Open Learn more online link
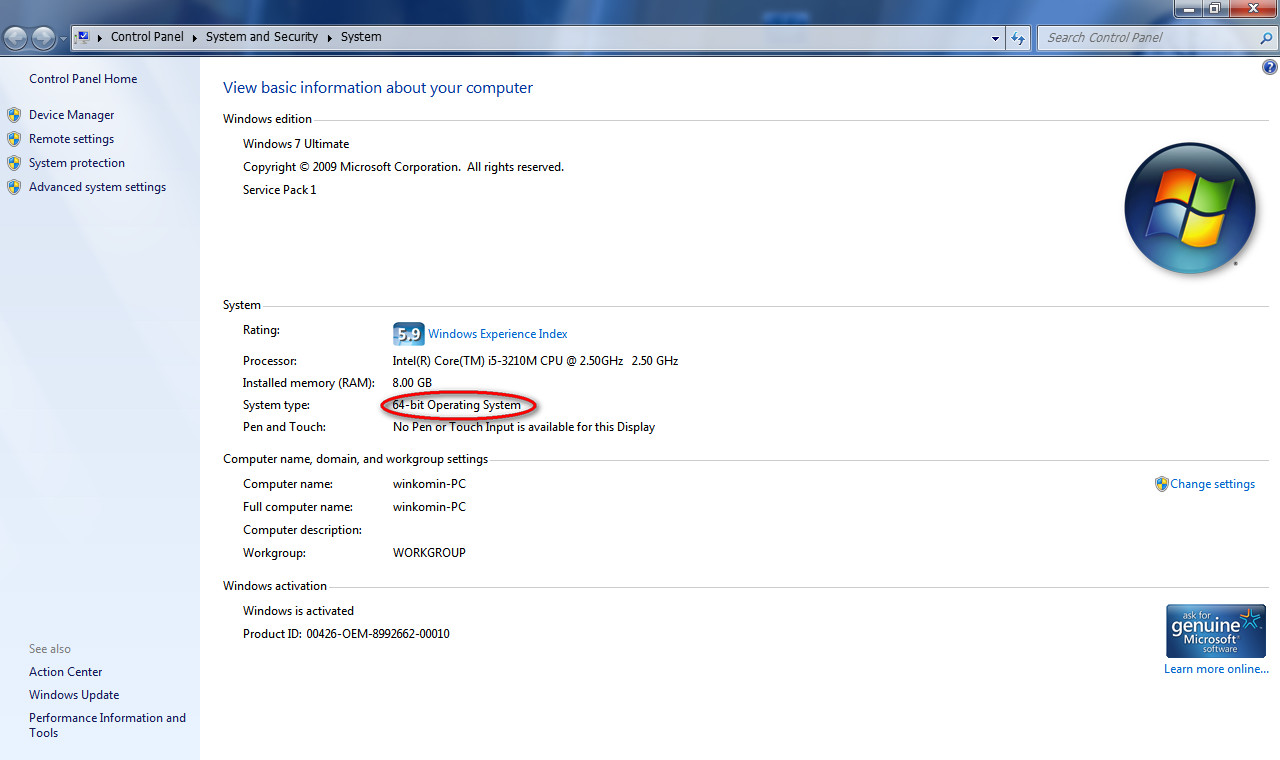The width and height of the screenshot is (1280, 760). [x=1216, y=669]
